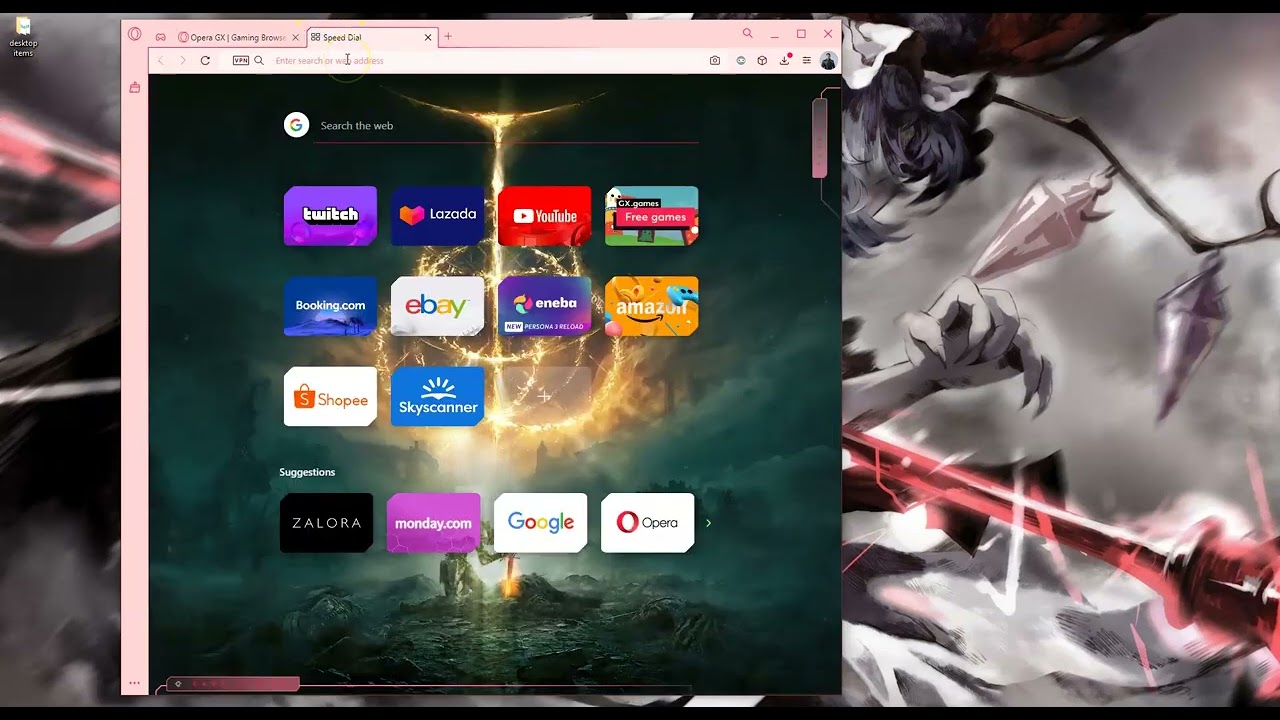Open the YouTube speed dial tile
This screenshot has width=1280, height=720.
[x=544, y=215]
